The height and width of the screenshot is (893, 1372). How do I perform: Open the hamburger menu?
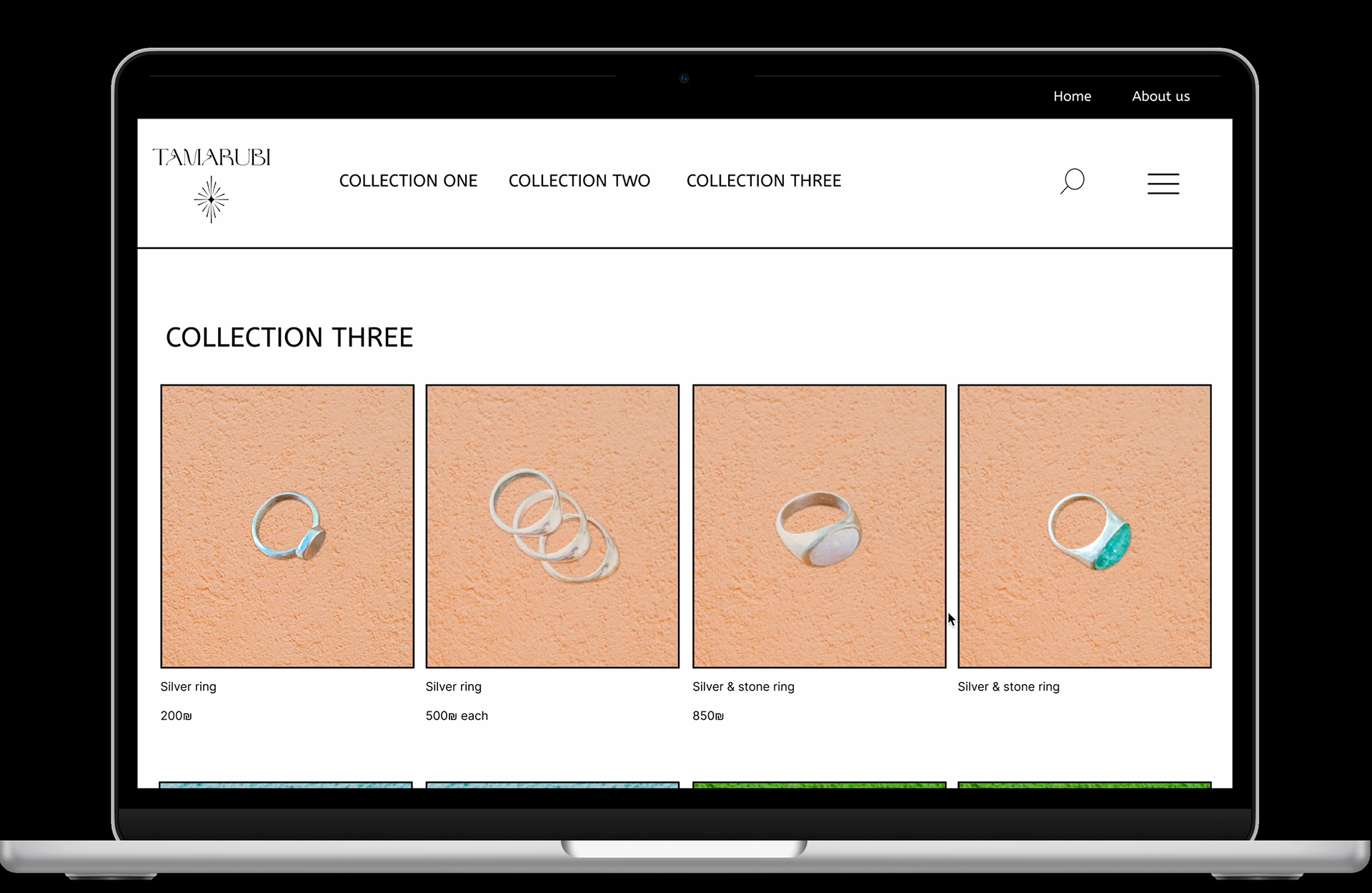(x=1163, y=184)
